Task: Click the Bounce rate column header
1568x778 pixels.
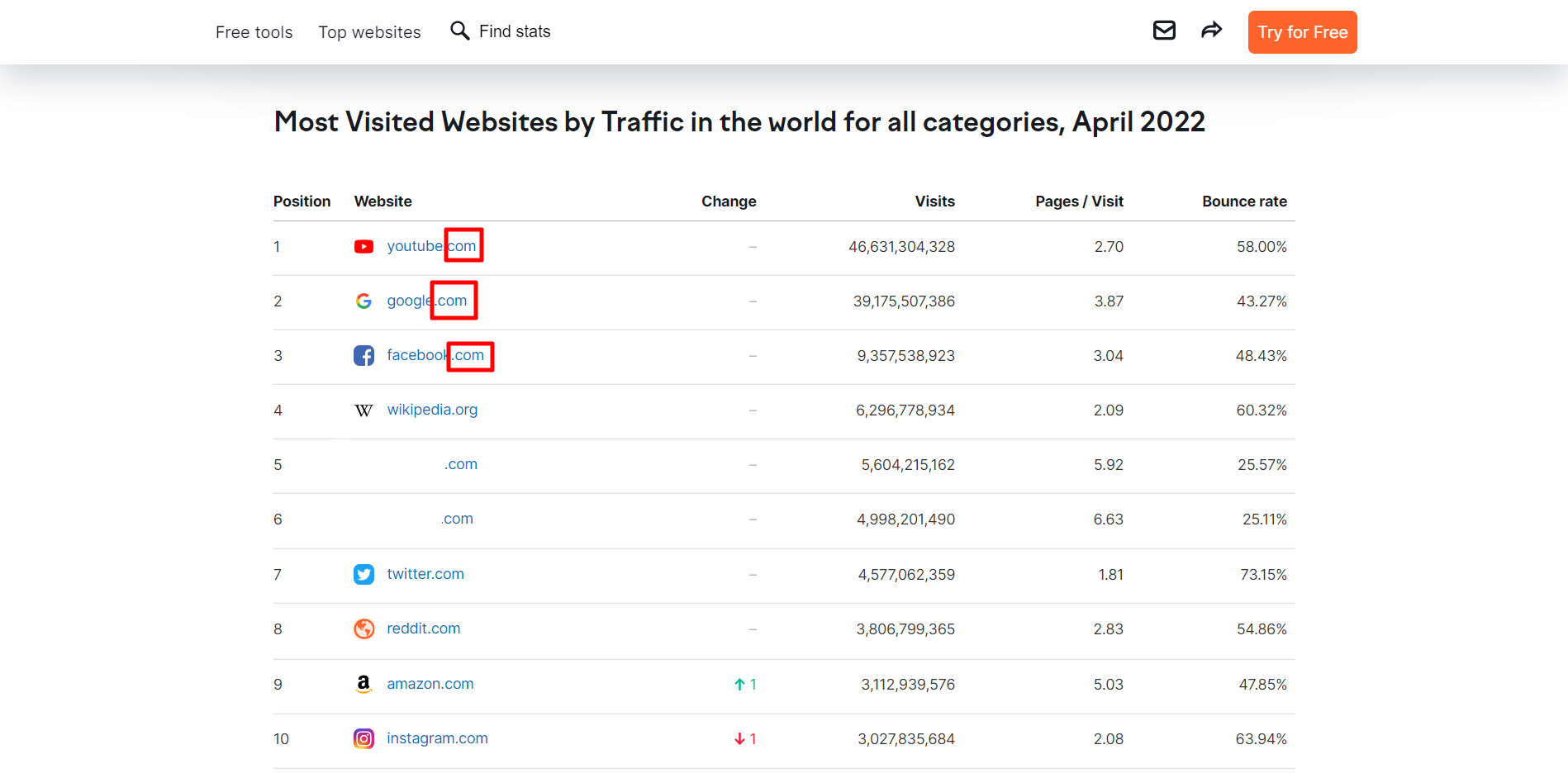Action: click(x=1244, y=202)
